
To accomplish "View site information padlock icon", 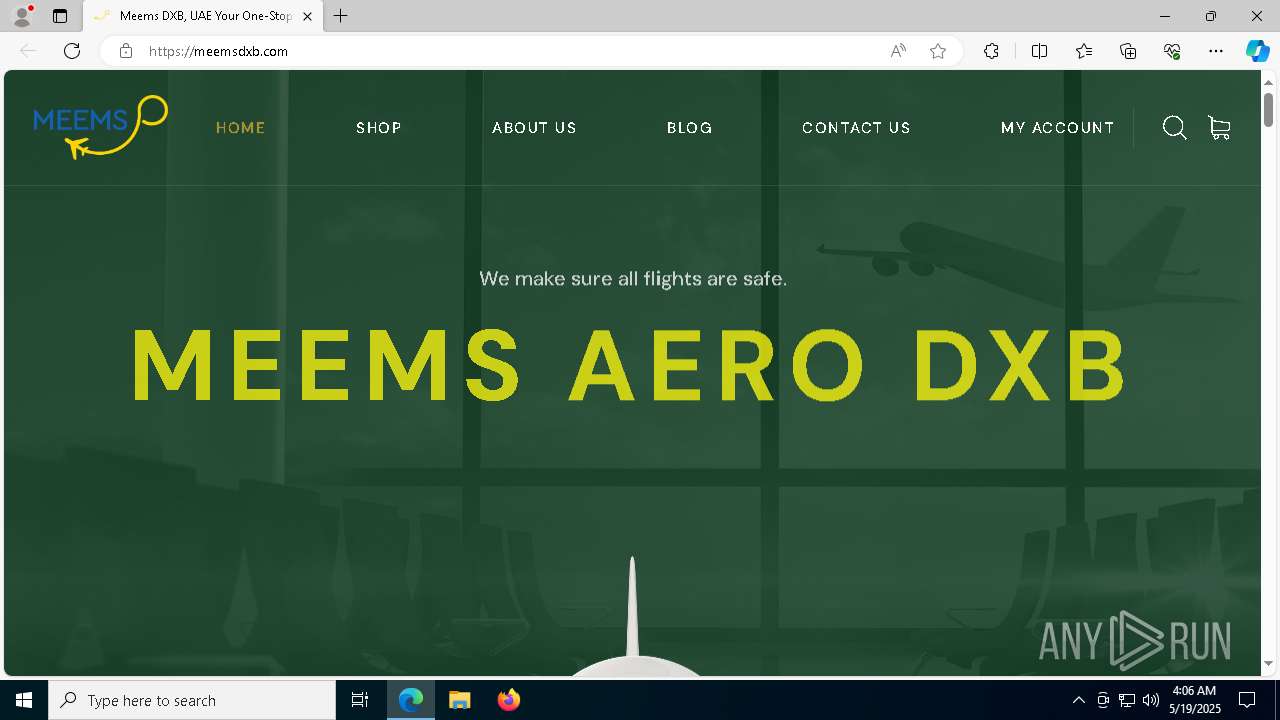I will tap(126, 51).
